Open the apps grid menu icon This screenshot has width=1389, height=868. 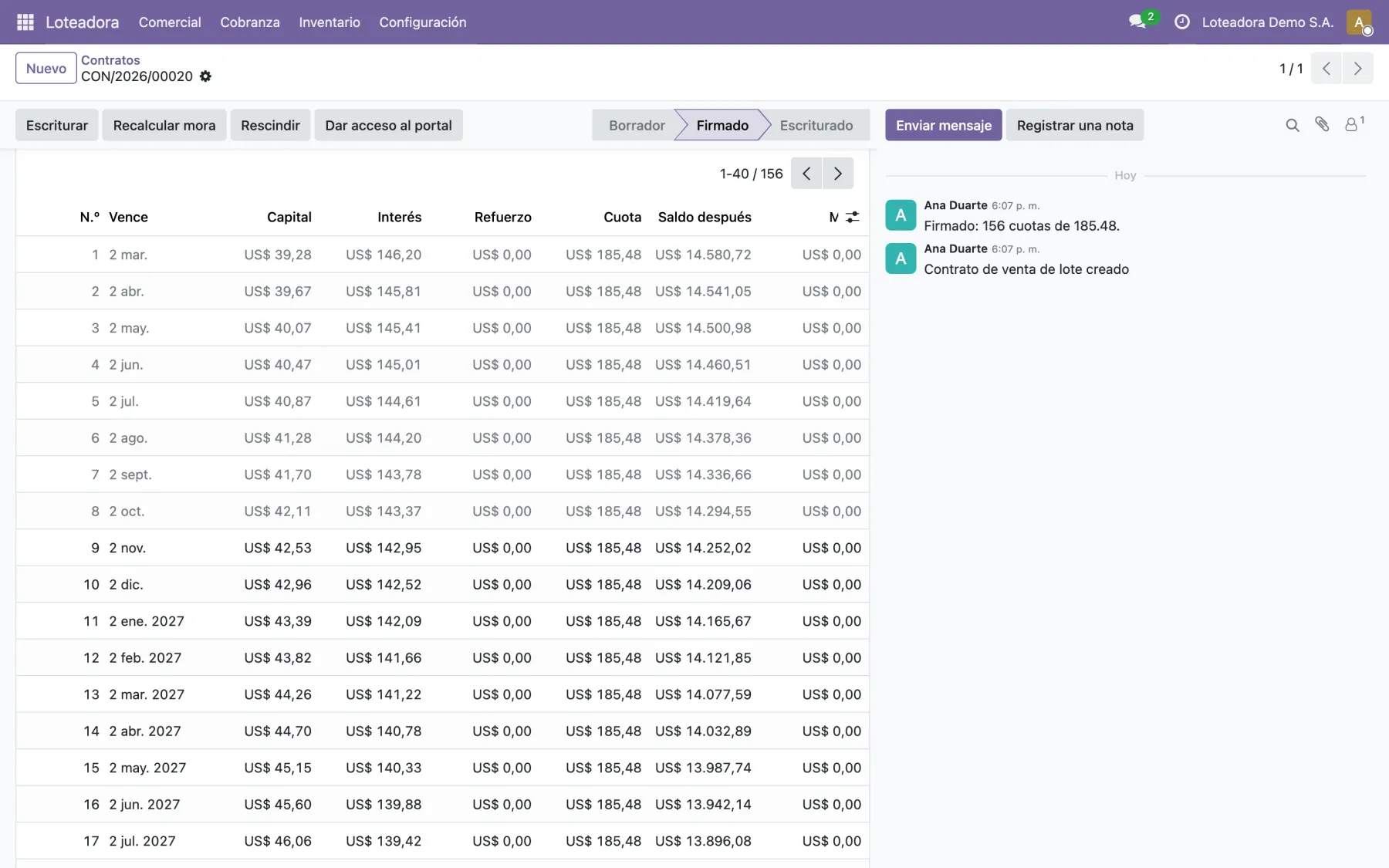[x=25, y=22]
